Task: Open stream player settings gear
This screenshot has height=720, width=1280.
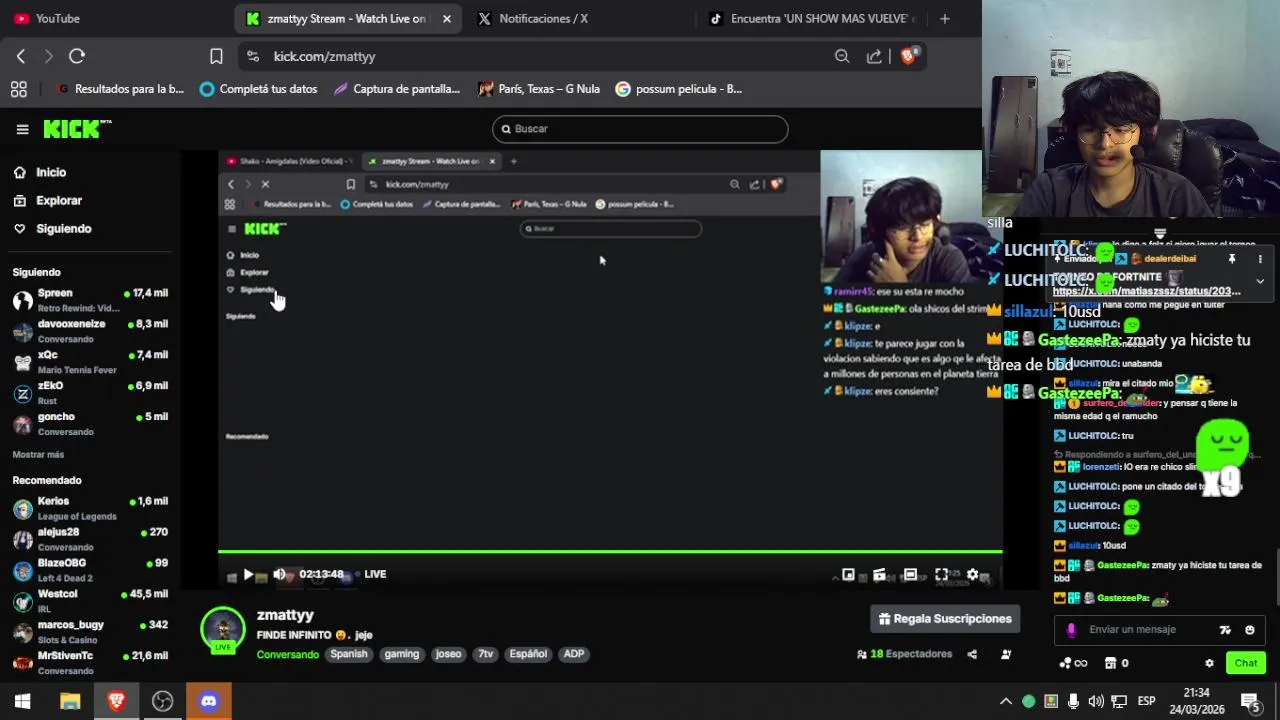Action: [972, 574]
